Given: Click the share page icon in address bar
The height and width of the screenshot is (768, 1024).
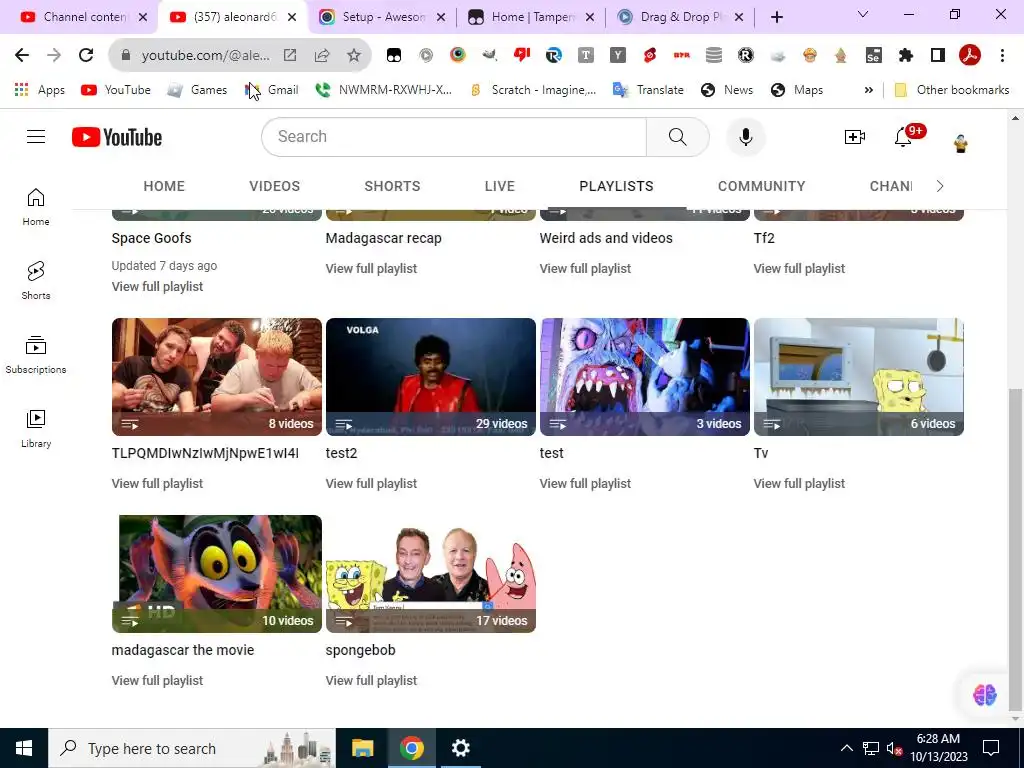Looking at the screenshot, I should 322,56.
